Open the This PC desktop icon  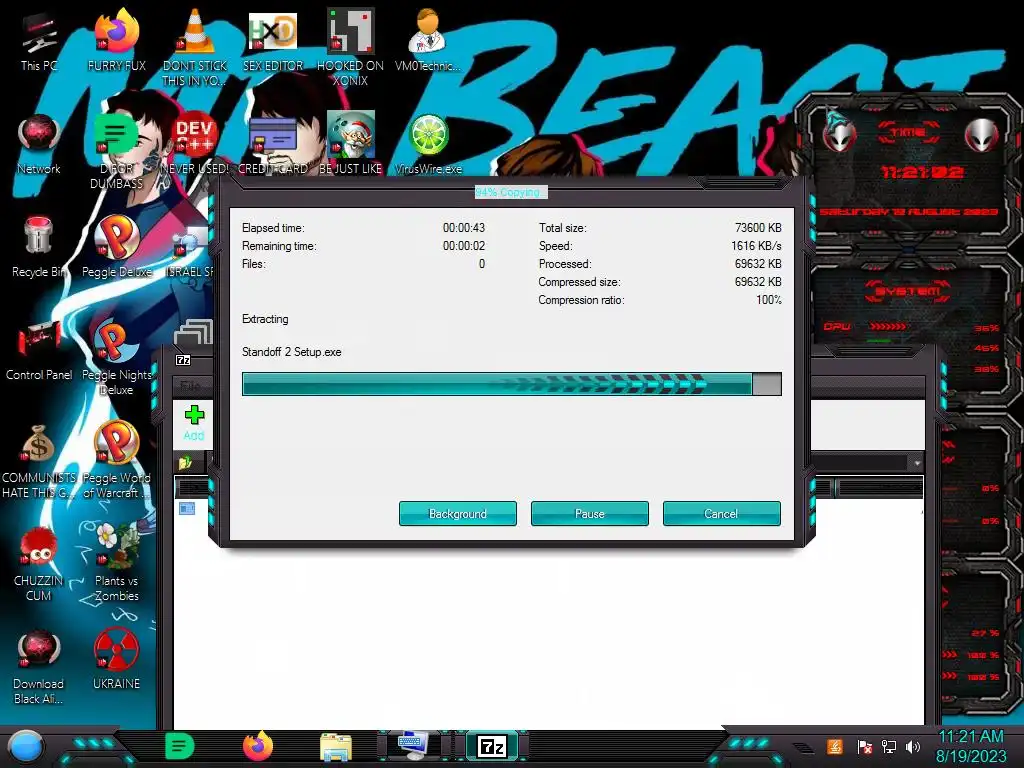point(39,42)
